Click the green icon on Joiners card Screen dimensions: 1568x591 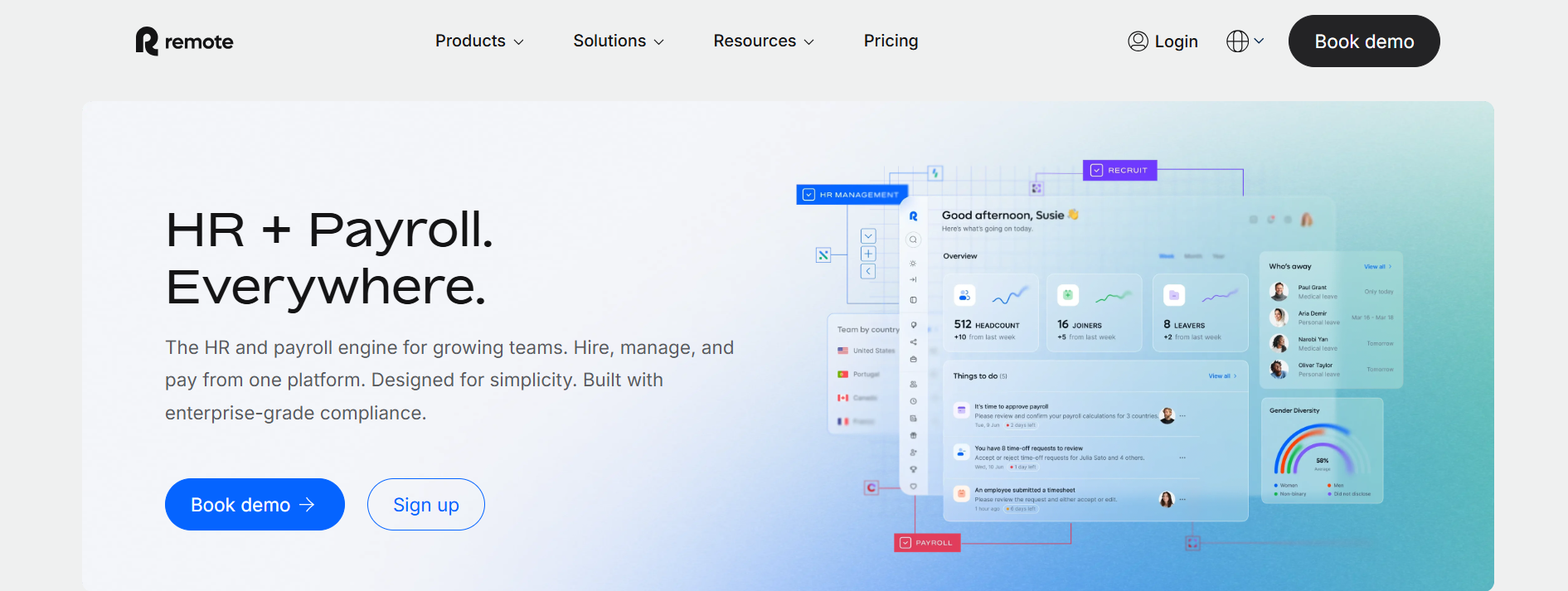[1068, 295]
